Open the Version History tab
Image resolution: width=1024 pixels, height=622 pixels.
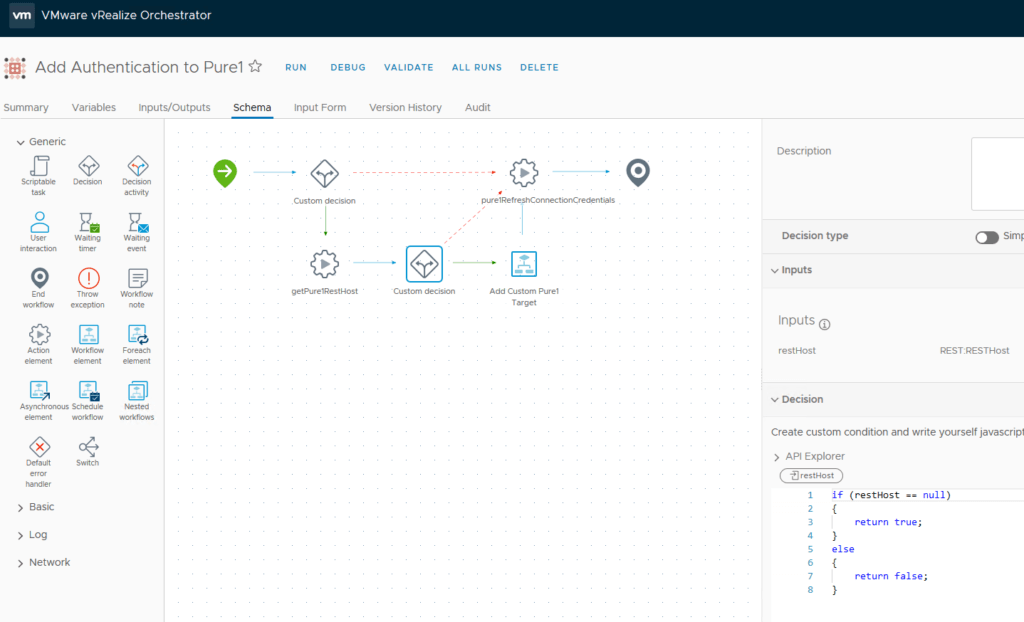tap(406, 107)
